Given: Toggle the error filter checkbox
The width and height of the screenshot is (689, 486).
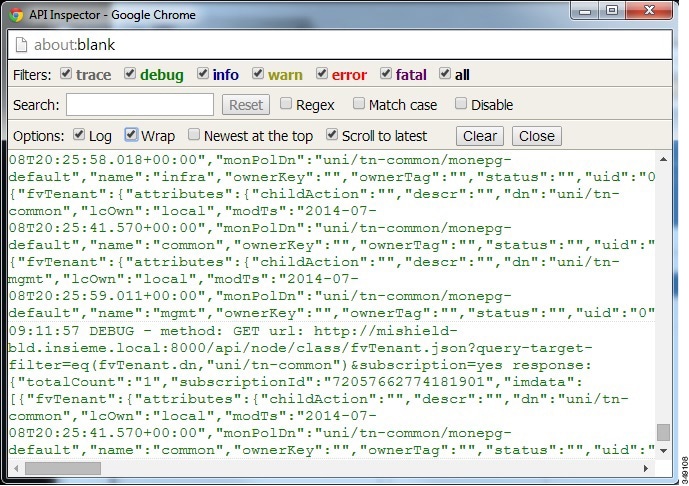Looking at the screenshot, I should pyautogui.click(x=322, y=73).
